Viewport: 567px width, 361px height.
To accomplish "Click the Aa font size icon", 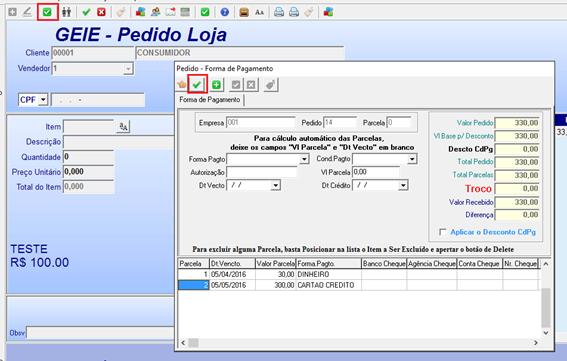I will coord(259,12).
